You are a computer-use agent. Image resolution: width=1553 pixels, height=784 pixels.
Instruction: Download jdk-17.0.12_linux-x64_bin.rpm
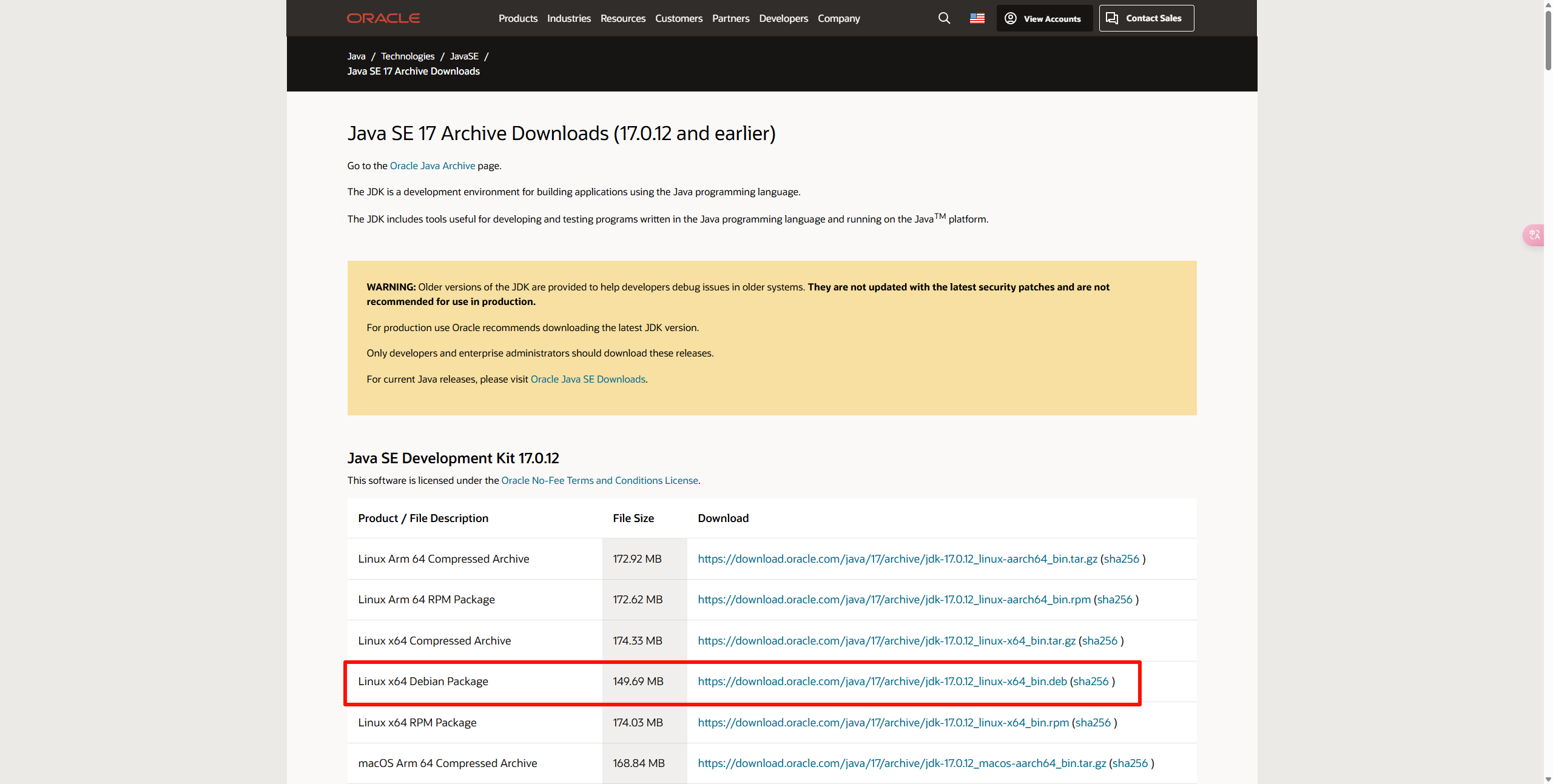point(883,723)
